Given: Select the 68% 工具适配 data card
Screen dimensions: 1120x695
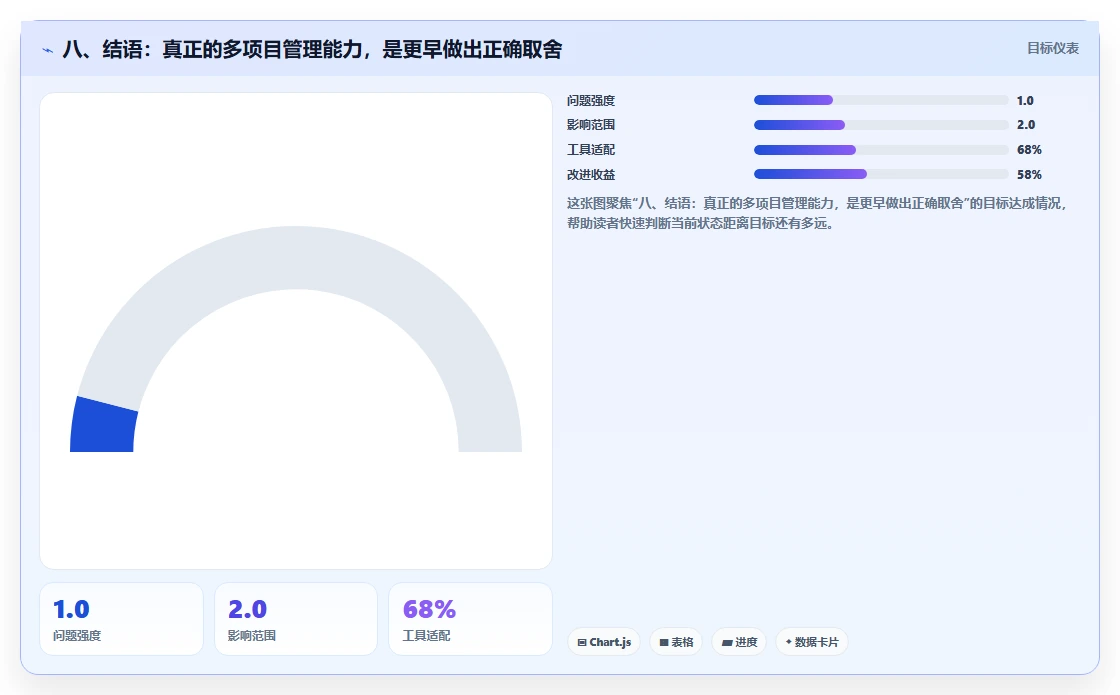Looking at the screenshot, I should pyautogui.click(x=470, y=619).
